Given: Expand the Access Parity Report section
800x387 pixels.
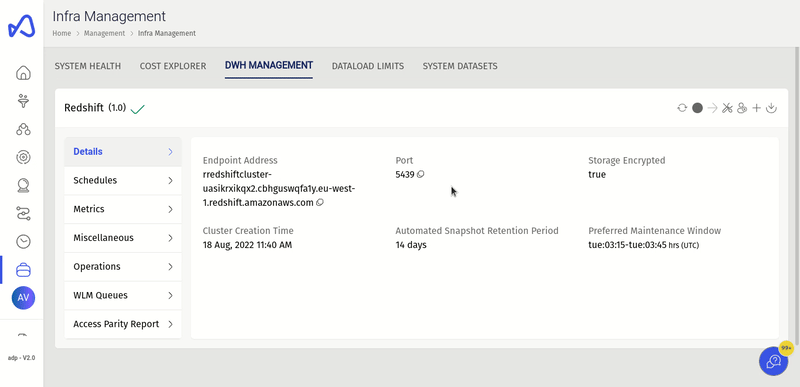Looking at the screenshot, I should coord(123,324).
